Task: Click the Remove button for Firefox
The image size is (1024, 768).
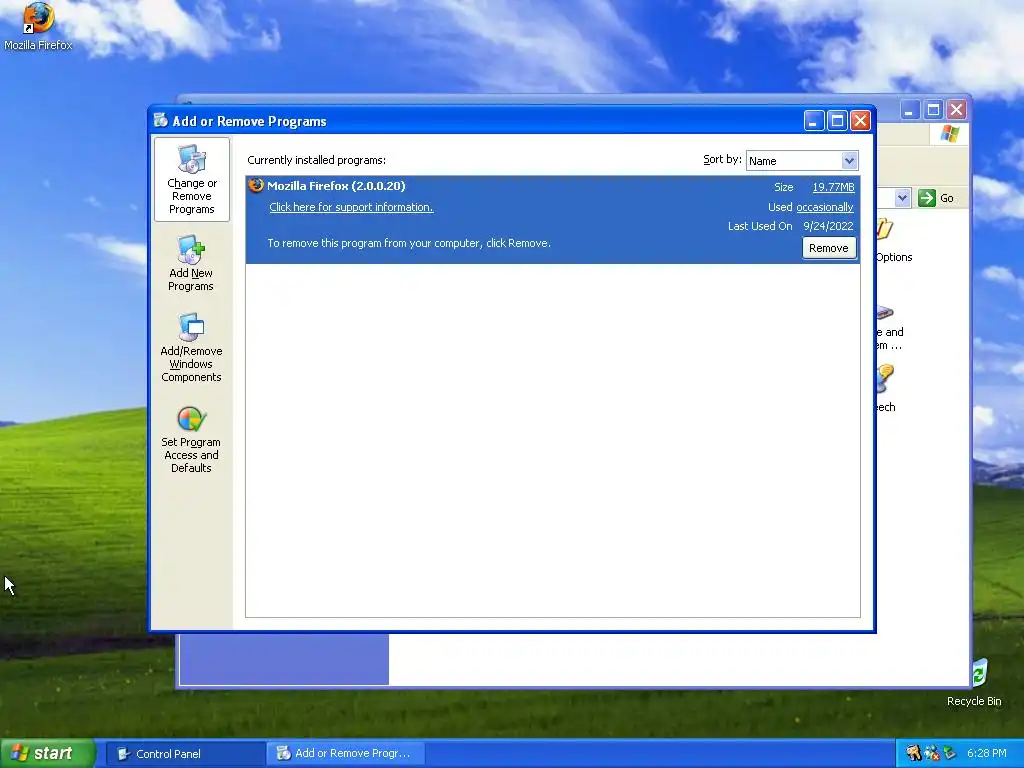Action: 828,248
